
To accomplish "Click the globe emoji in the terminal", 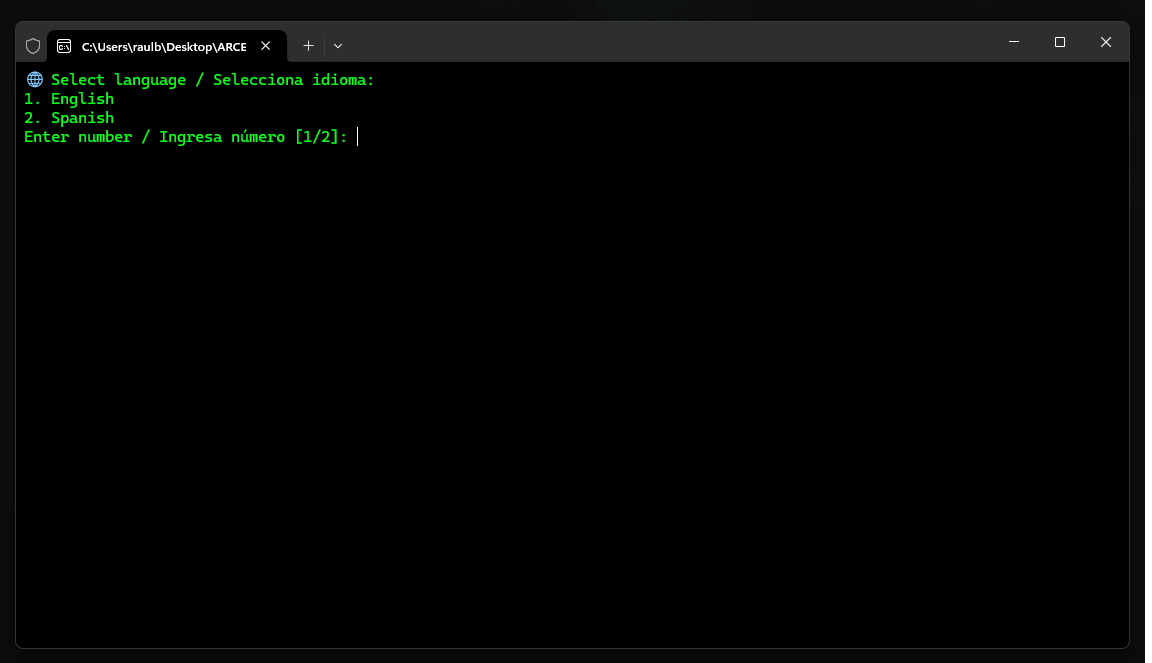I will point(35,79).
